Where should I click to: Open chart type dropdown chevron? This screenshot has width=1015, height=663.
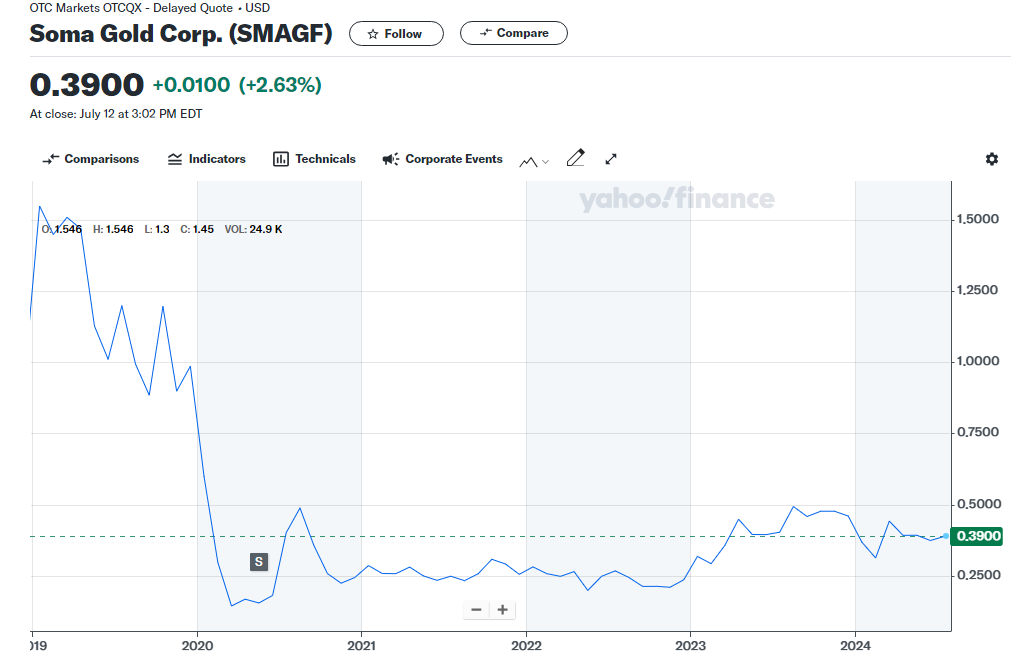click(x=545, y=162)
